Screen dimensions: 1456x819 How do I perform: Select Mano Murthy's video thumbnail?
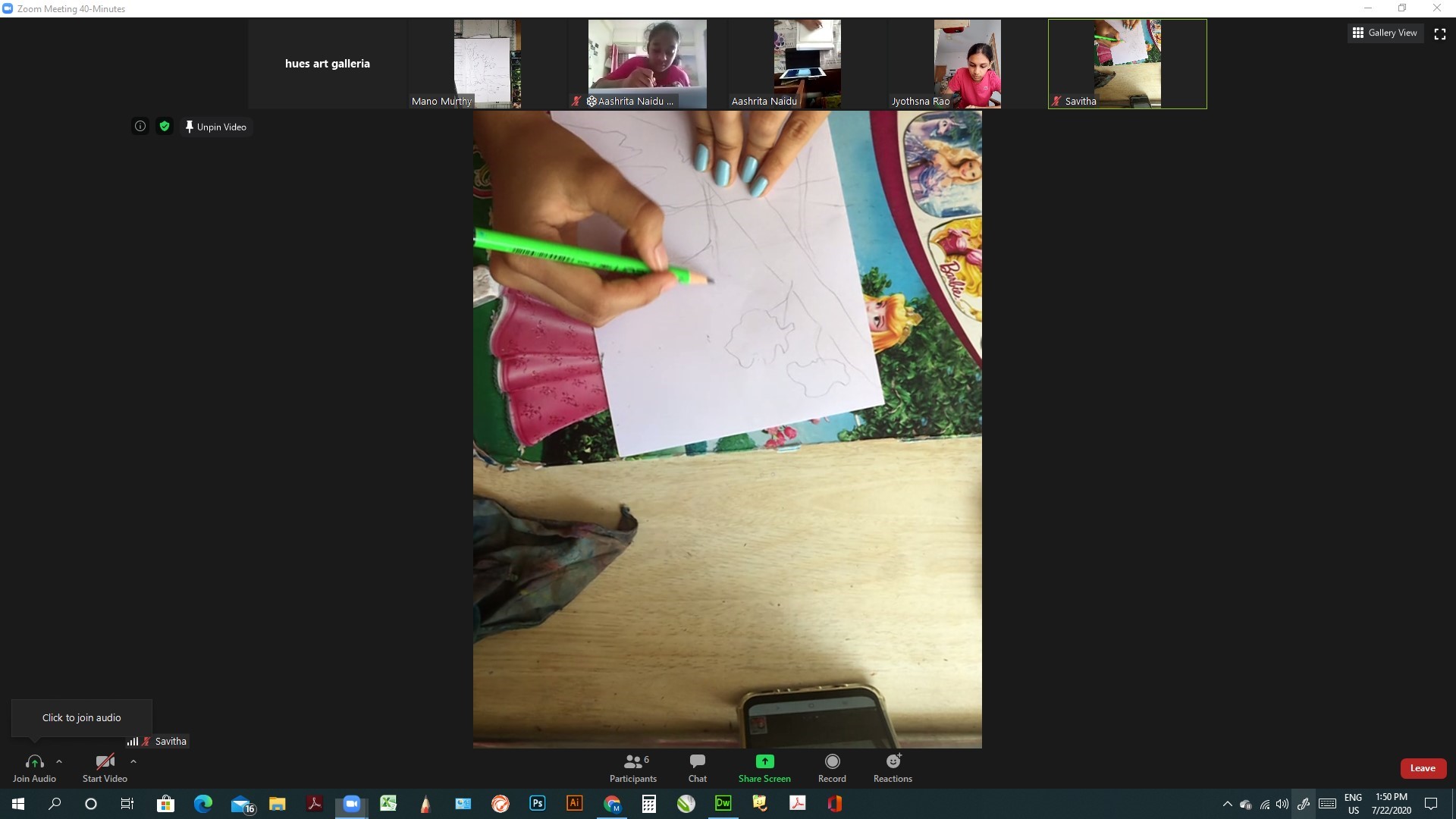487,64
